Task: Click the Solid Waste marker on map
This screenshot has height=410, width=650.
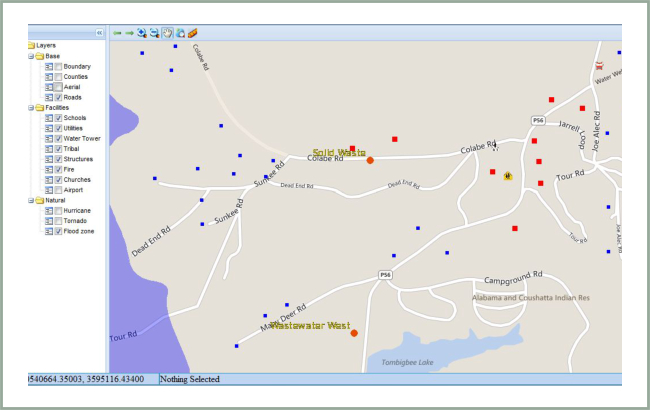Action: 370,160
